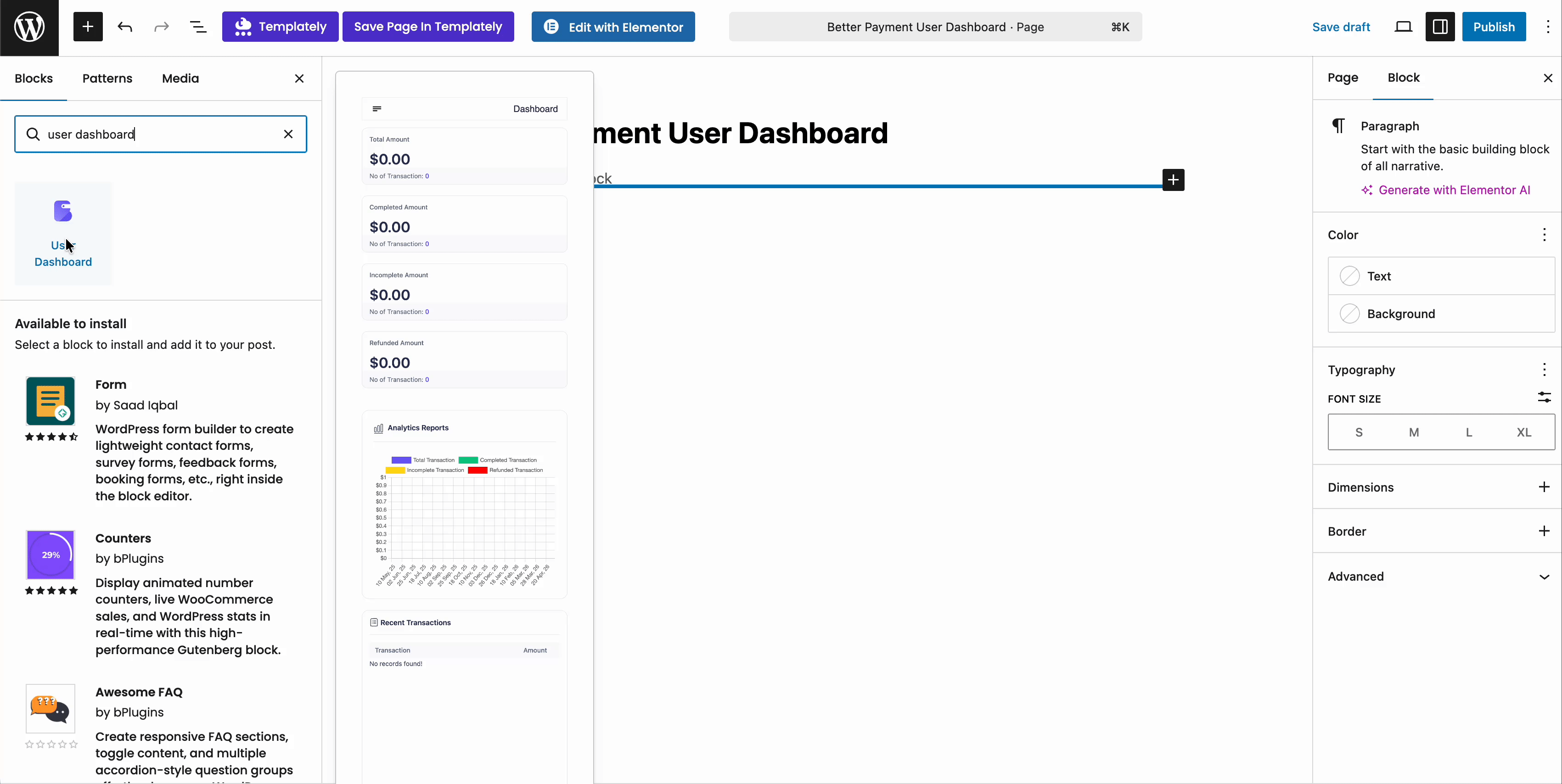Open Color options three-dot menu
Image resolution: width=1562 pixels, height=784 pixels.
tap(1544, 235)
